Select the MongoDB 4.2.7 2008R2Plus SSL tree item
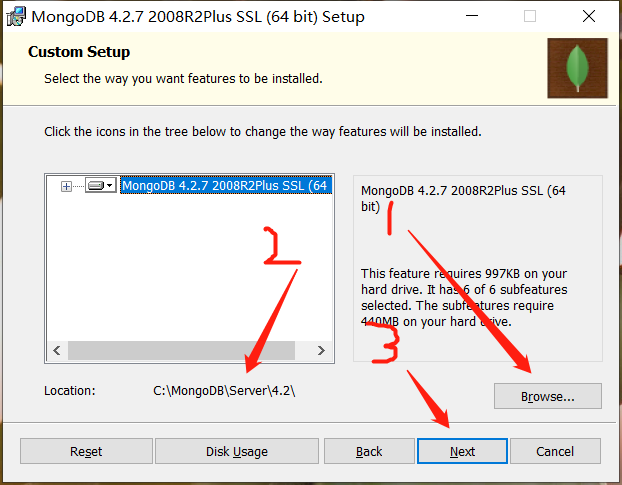 225,186
